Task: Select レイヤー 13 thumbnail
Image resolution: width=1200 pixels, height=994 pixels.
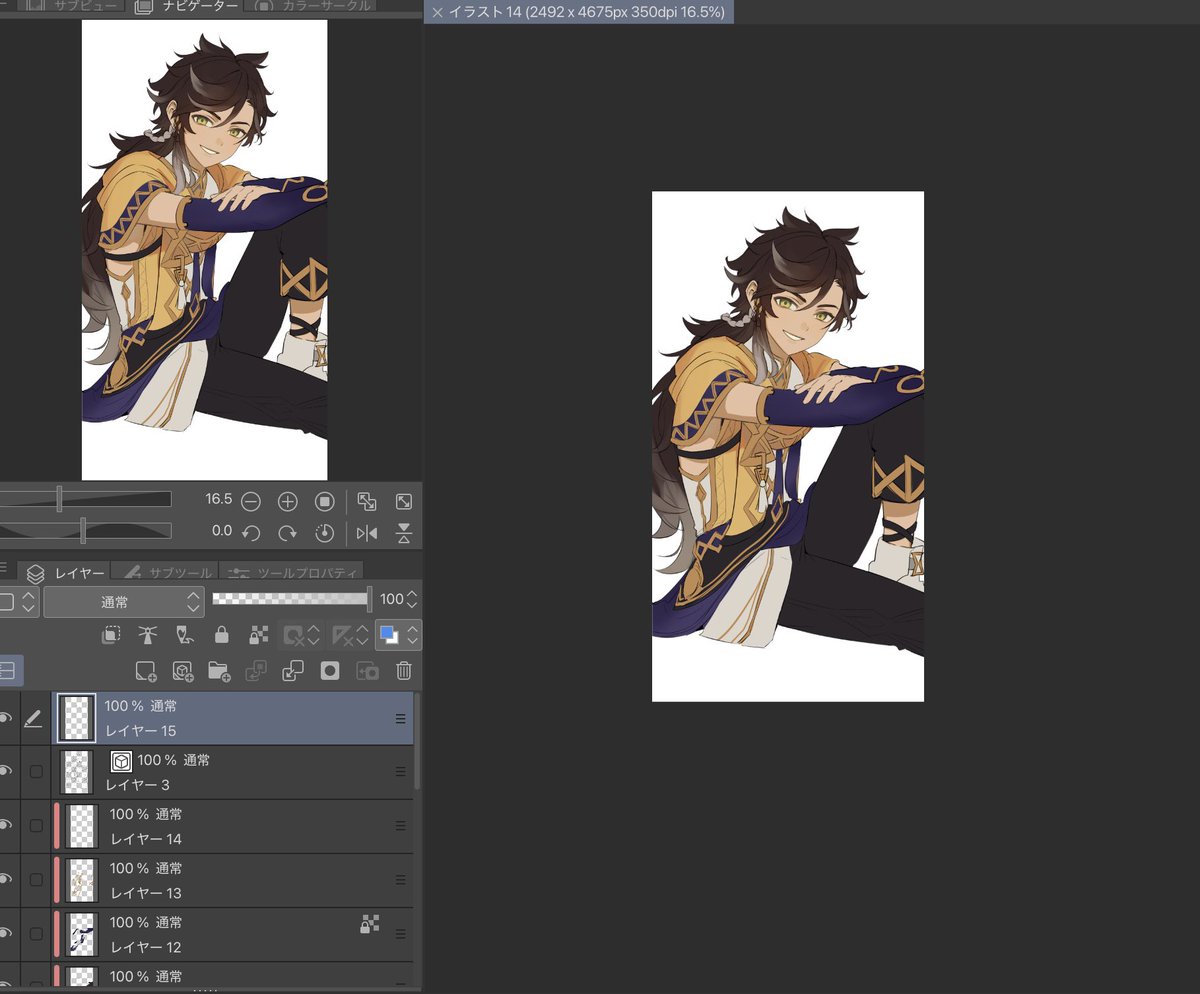Action: [x=81, y=879]
